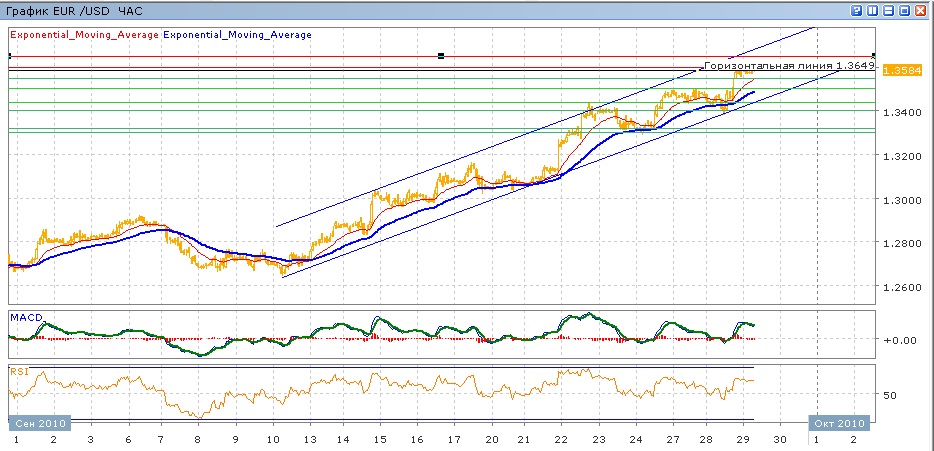This screenshot has height=451, width=934.
Task: Click the two-column icon beside the help button
Action: point(873,10)
